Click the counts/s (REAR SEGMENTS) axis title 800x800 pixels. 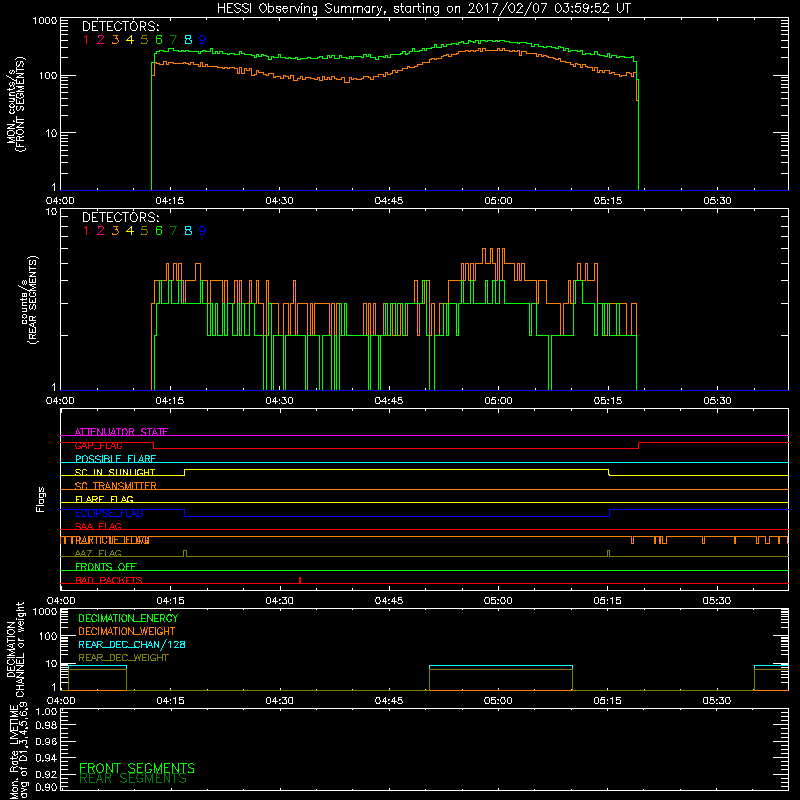point(28,299)
